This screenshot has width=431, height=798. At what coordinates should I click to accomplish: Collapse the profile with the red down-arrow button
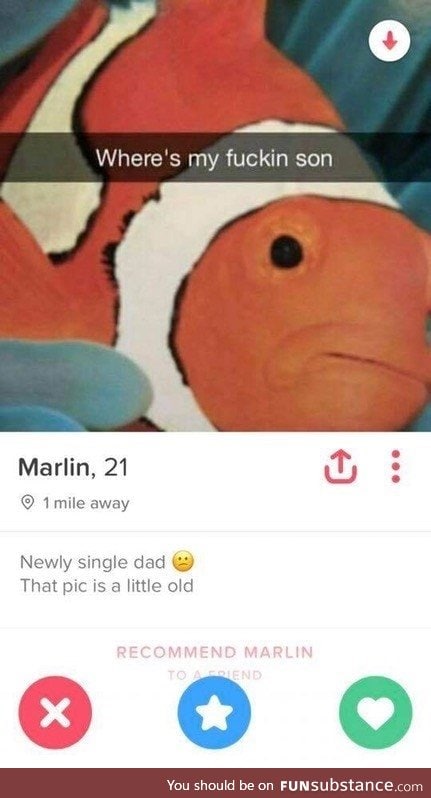point(389,41)
